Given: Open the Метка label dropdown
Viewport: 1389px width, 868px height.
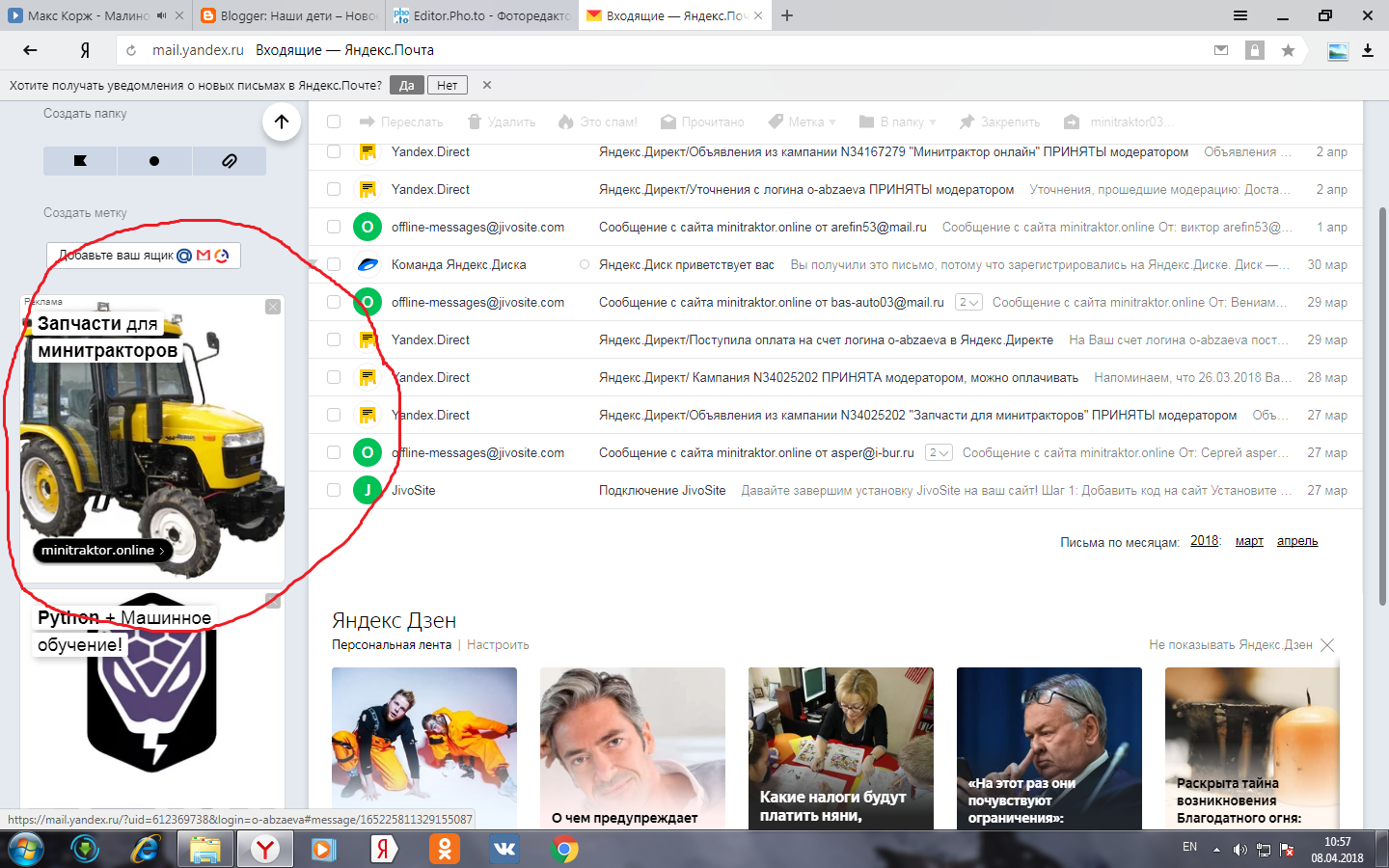Looking at the screenshot, I should coord(802,122).
